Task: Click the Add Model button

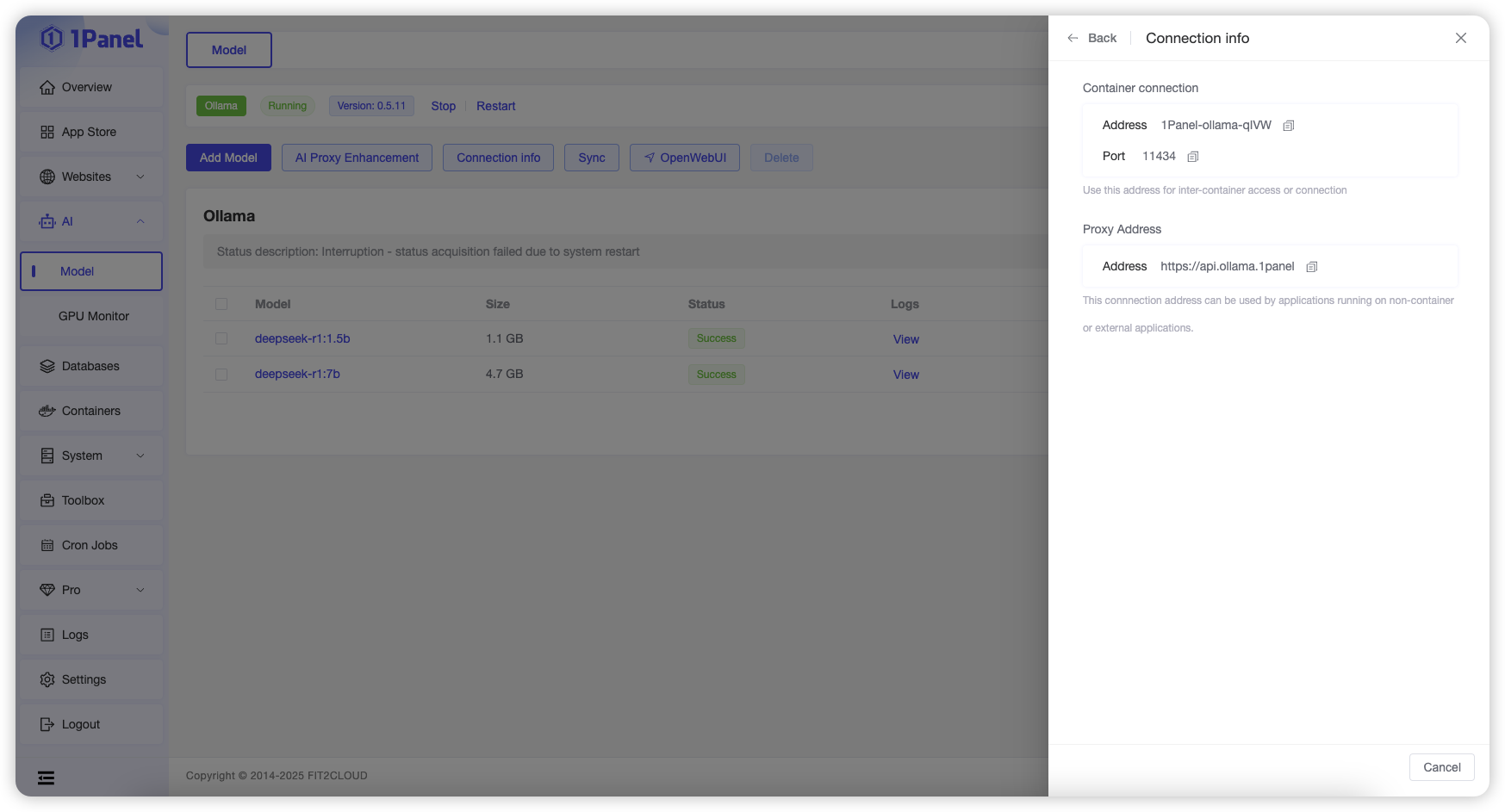Action: click(228, 158)
